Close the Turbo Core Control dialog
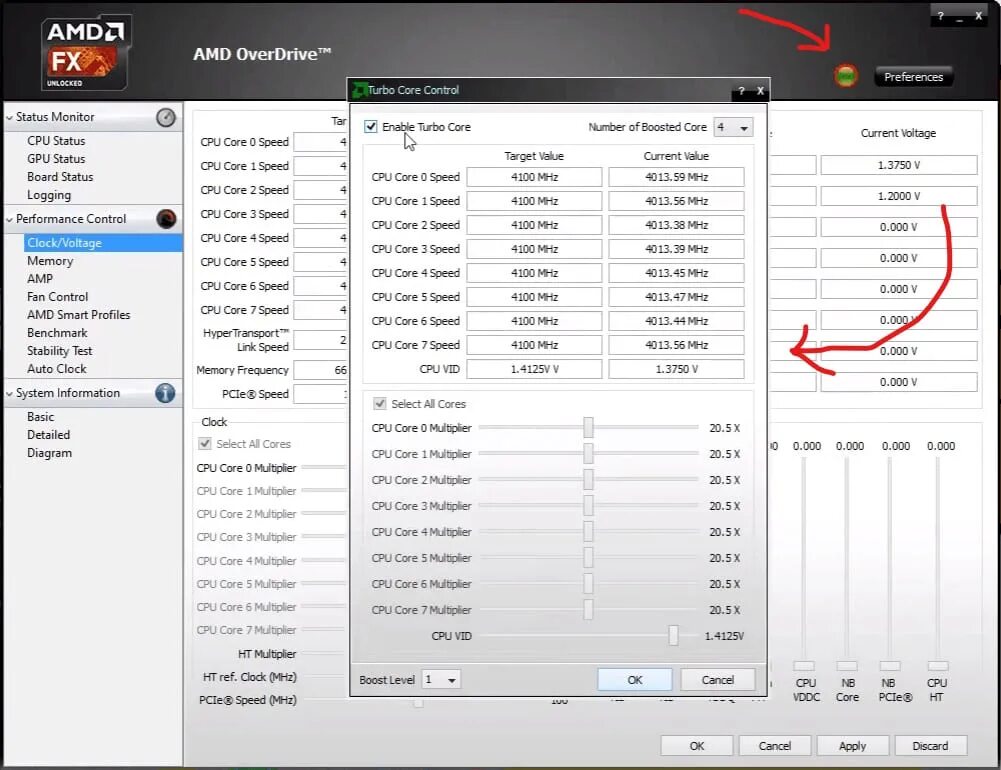 coord(760,91)
